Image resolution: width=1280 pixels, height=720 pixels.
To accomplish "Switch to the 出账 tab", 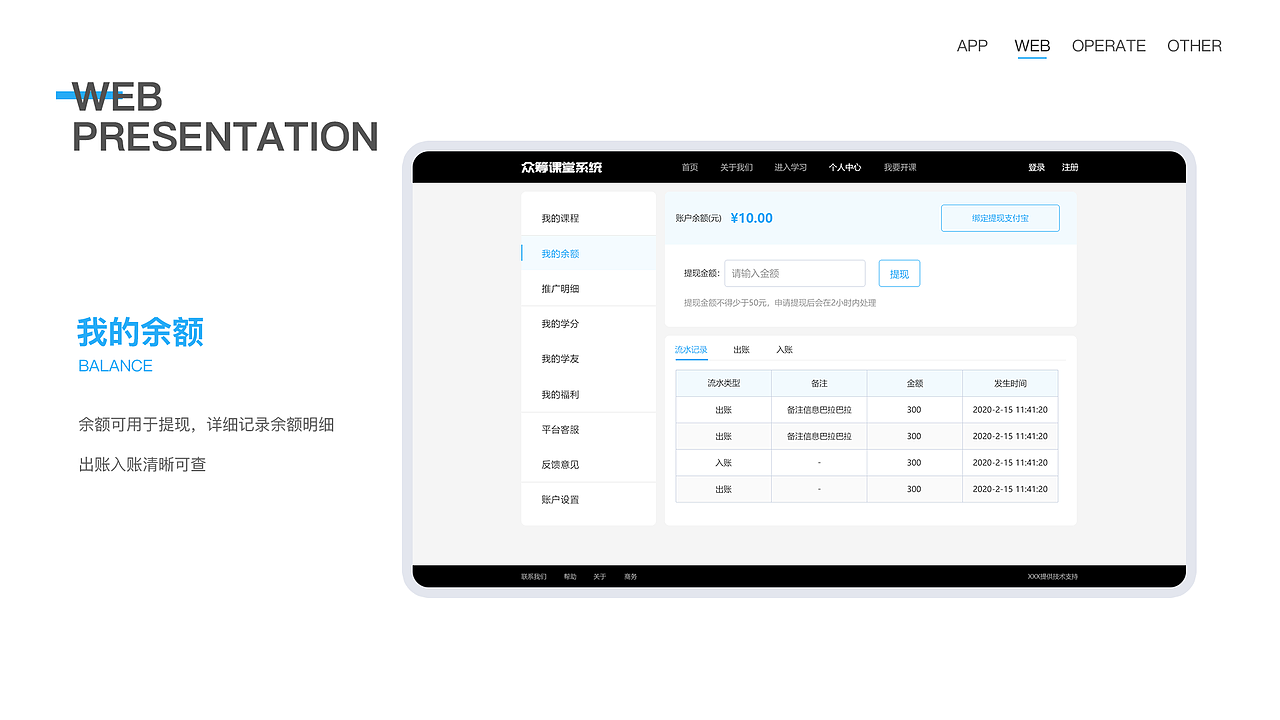I will pyautogui.click(x=741, y=350).
